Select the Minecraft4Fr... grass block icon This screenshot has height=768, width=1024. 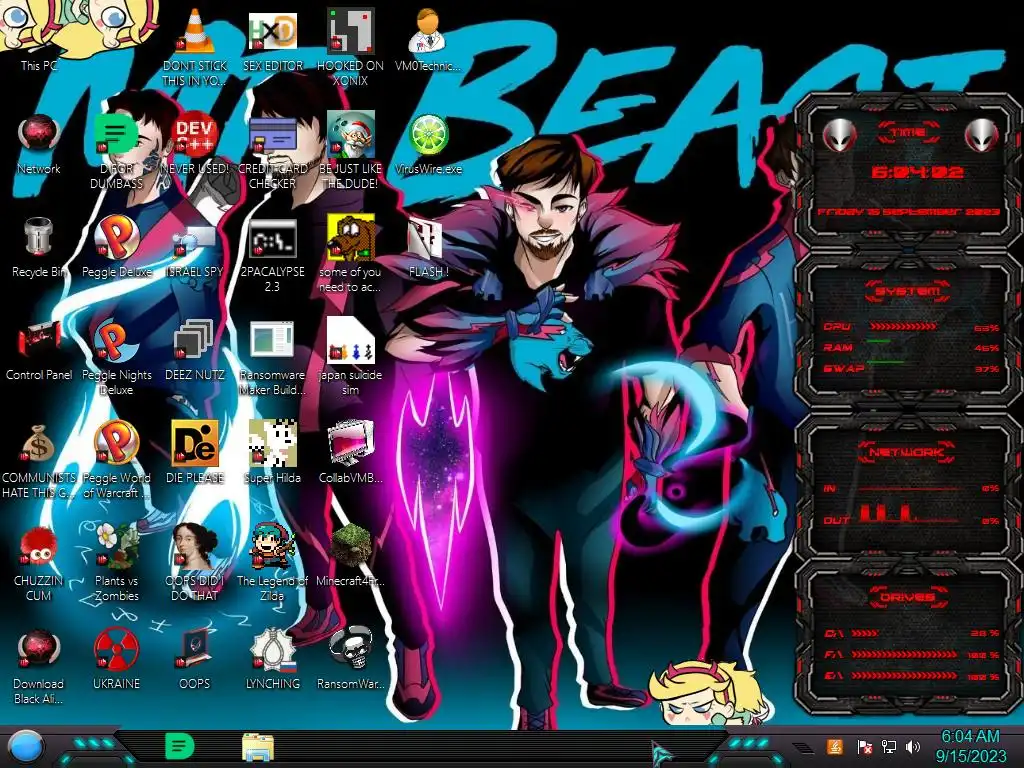(350, 555)
